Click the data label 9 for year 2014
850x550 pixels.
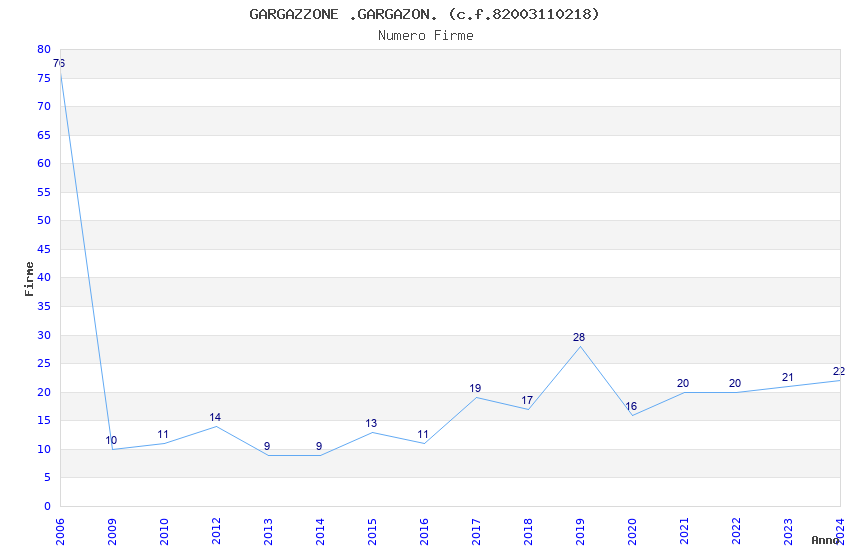coord(319,447)
